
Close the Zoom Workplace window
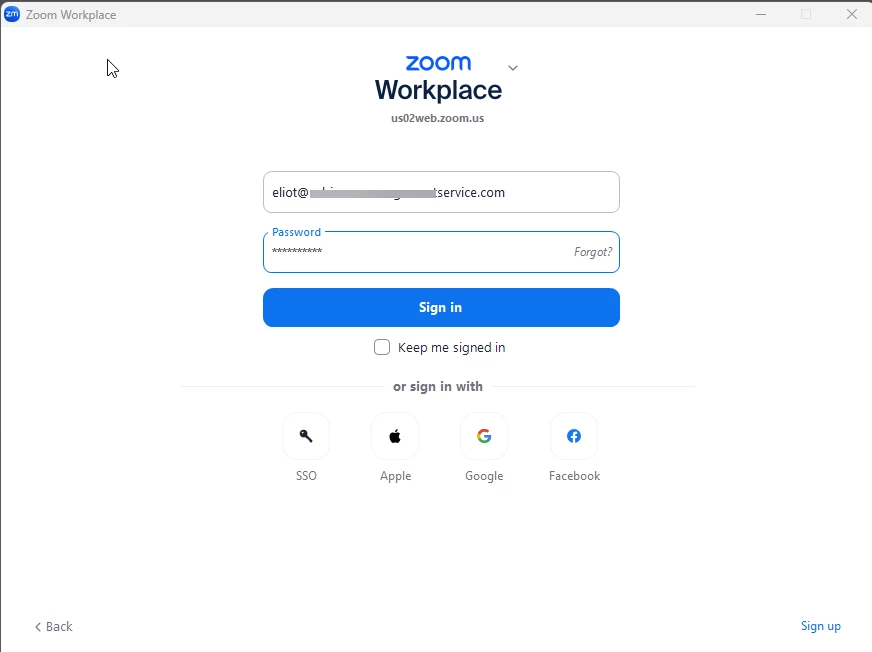point(851,14)
